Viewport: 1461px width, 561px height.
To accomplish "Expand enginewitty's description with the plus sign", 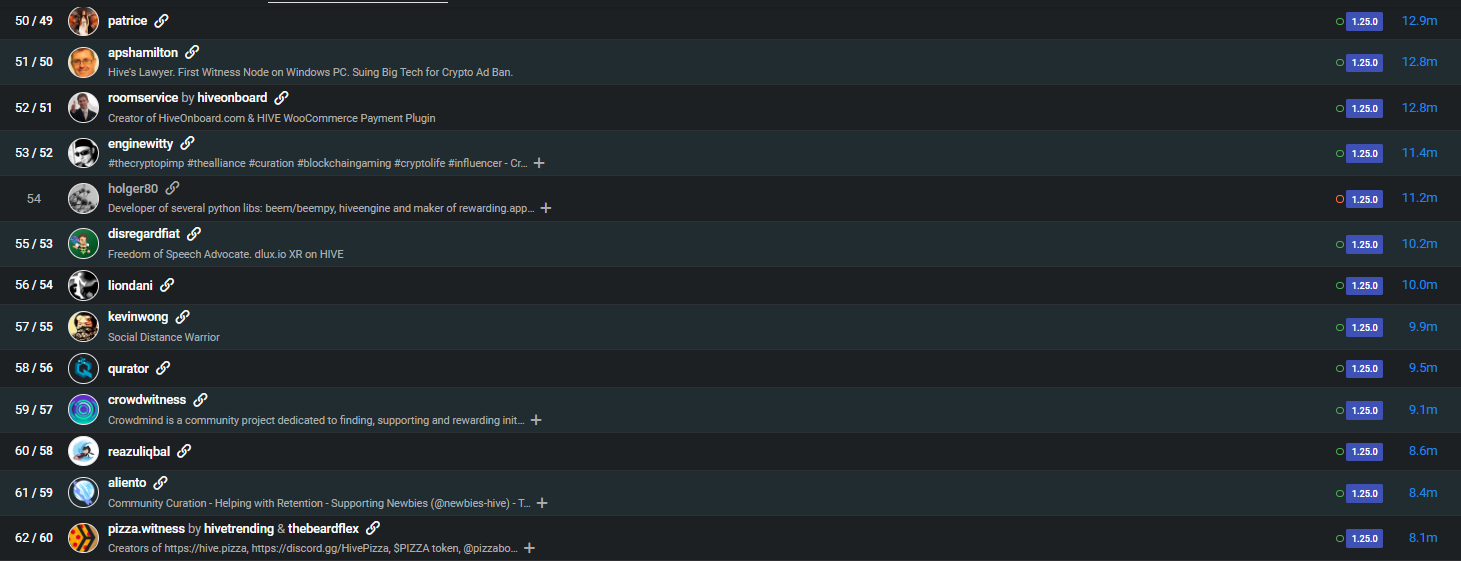I will tap(540, 163).
